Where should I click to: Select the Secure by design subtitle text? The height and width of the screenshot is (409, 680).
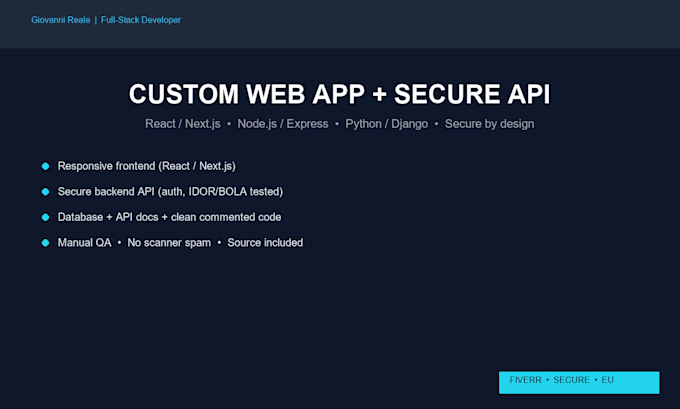(490, 124)
